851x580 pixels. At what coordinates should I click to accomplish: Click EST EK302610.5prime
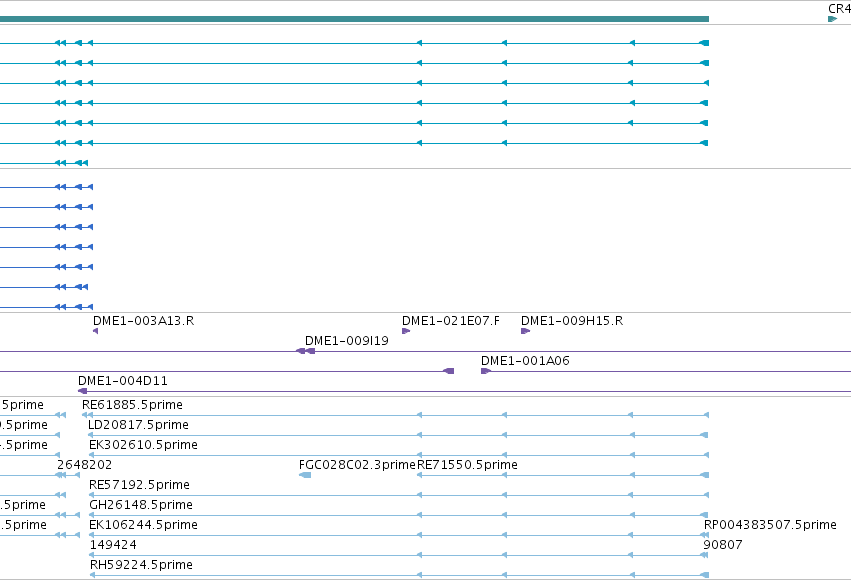143,445
